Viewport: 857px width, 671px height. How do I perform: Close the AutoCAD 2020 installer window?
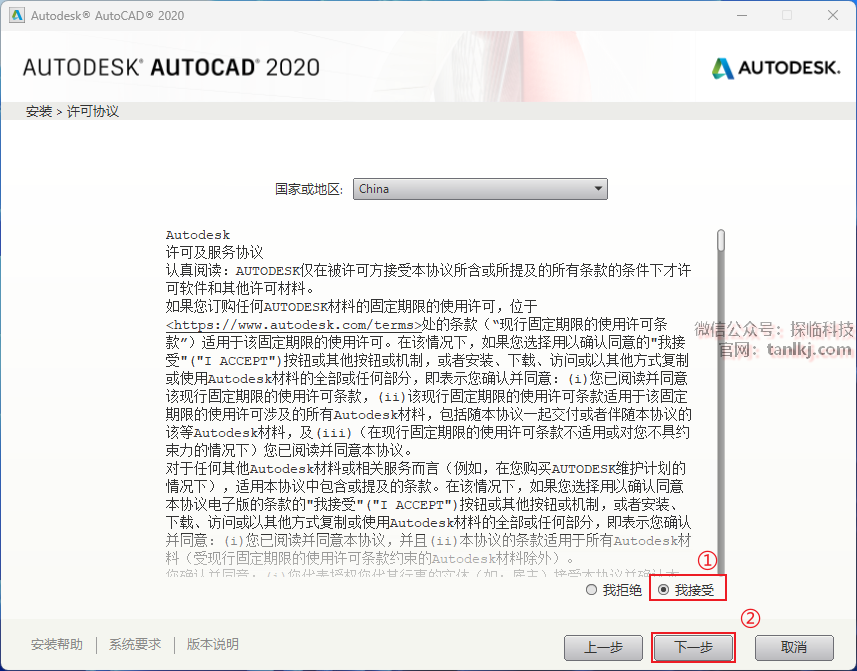(x=833, y=15)
